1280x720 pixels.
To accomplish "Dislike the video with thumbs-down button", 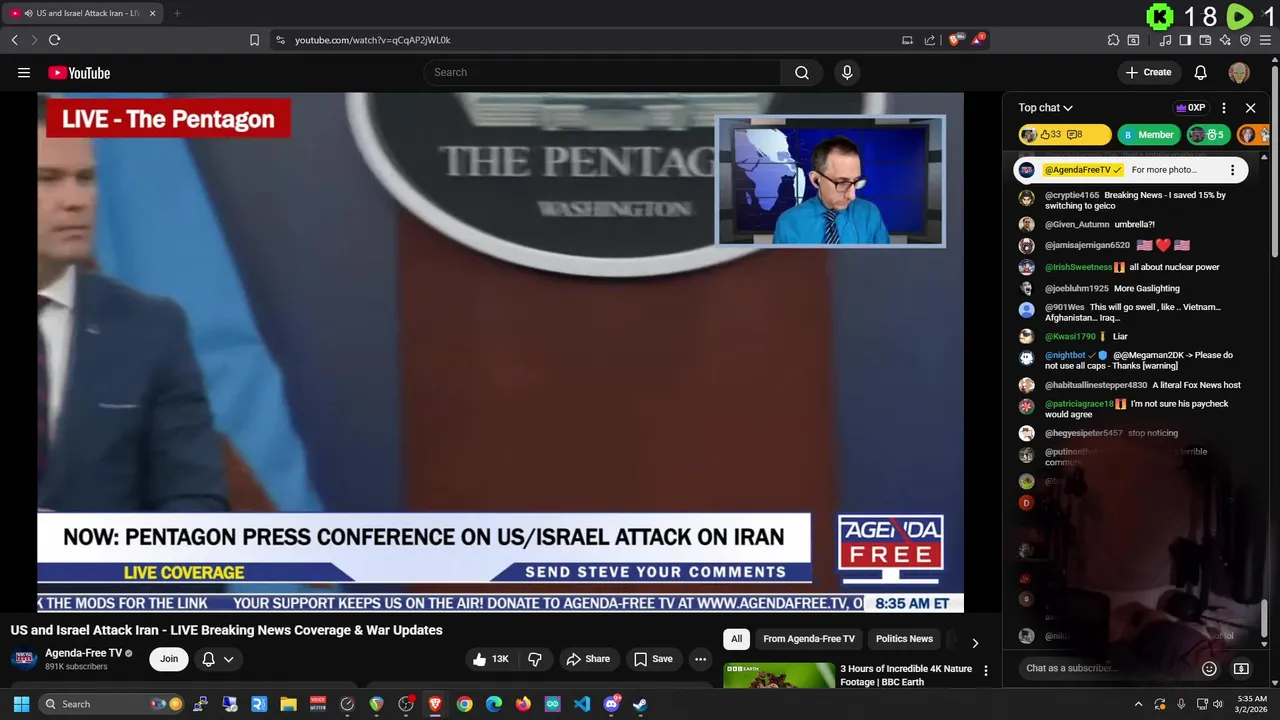I will [x=535, y=659].
